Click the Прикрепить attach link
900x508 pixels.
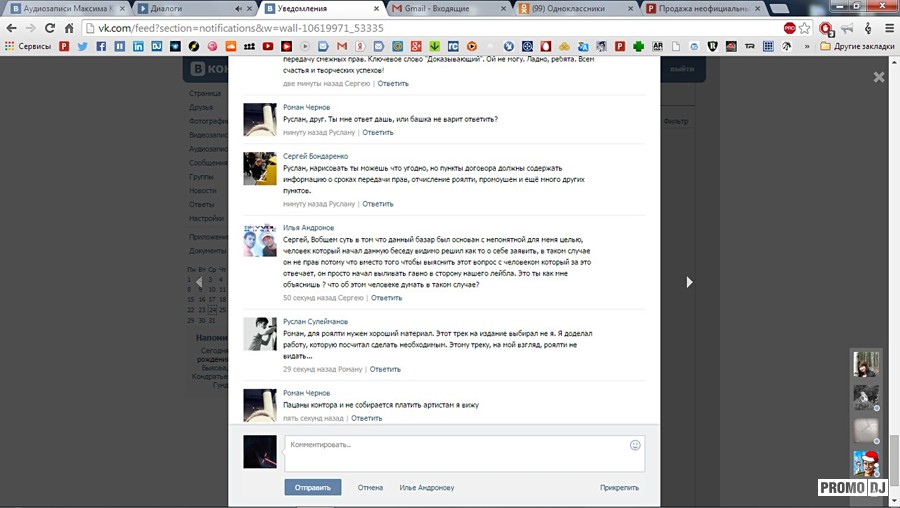[x=619, y=488]
